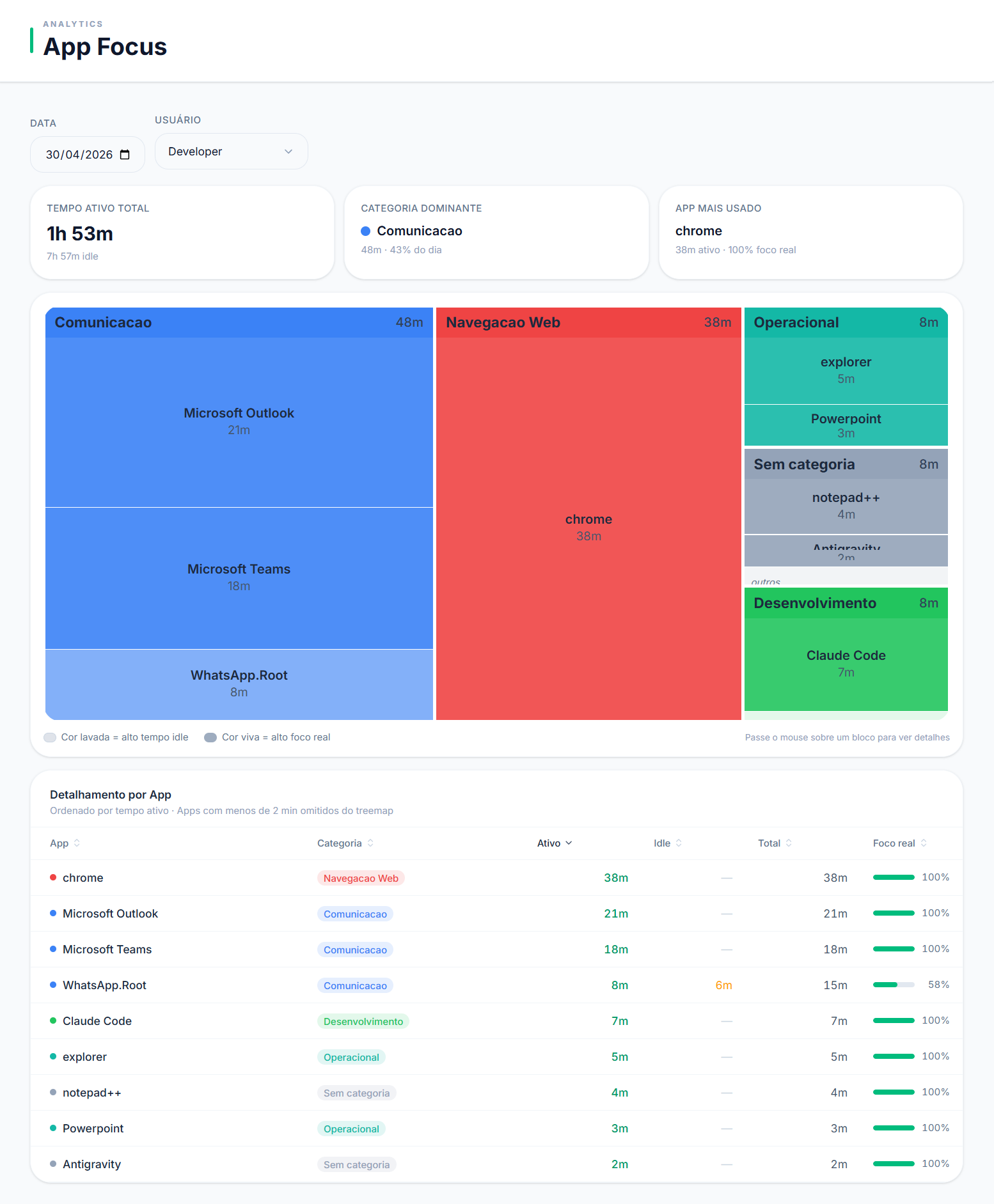The width and height of the screenshot is (994, 1204).
Task: Click the blue Comunicacao color dot in card
Action: click(x=366, y=231)
